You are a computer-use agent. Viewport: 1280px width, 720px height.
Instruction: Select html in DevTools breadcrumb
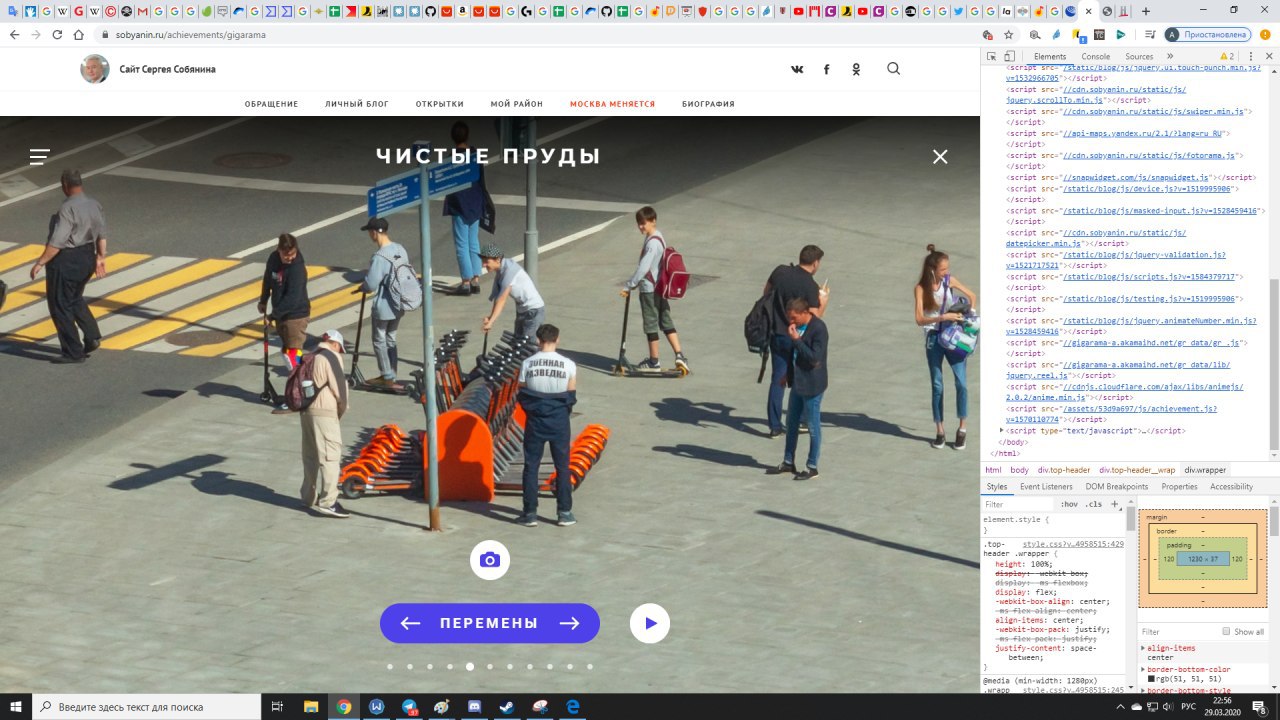(993, 470)
